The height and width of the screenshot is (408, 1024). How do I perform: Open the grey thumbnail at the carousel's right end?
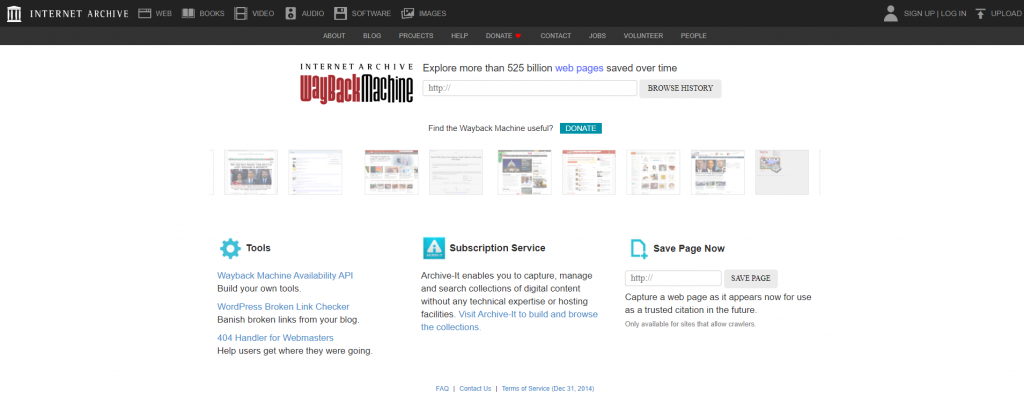(782, 172)
